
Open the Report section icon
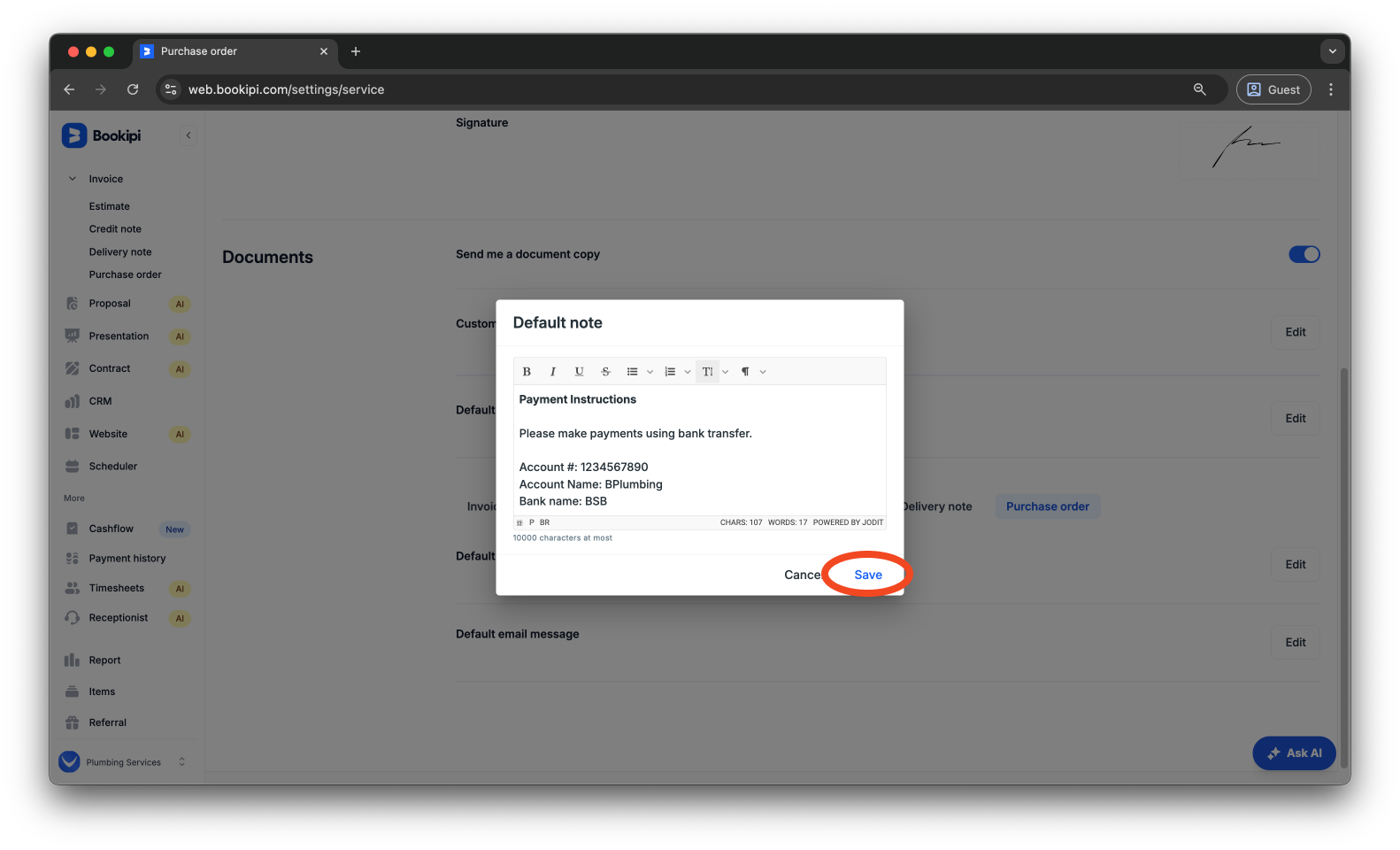(x=73, y=661)
